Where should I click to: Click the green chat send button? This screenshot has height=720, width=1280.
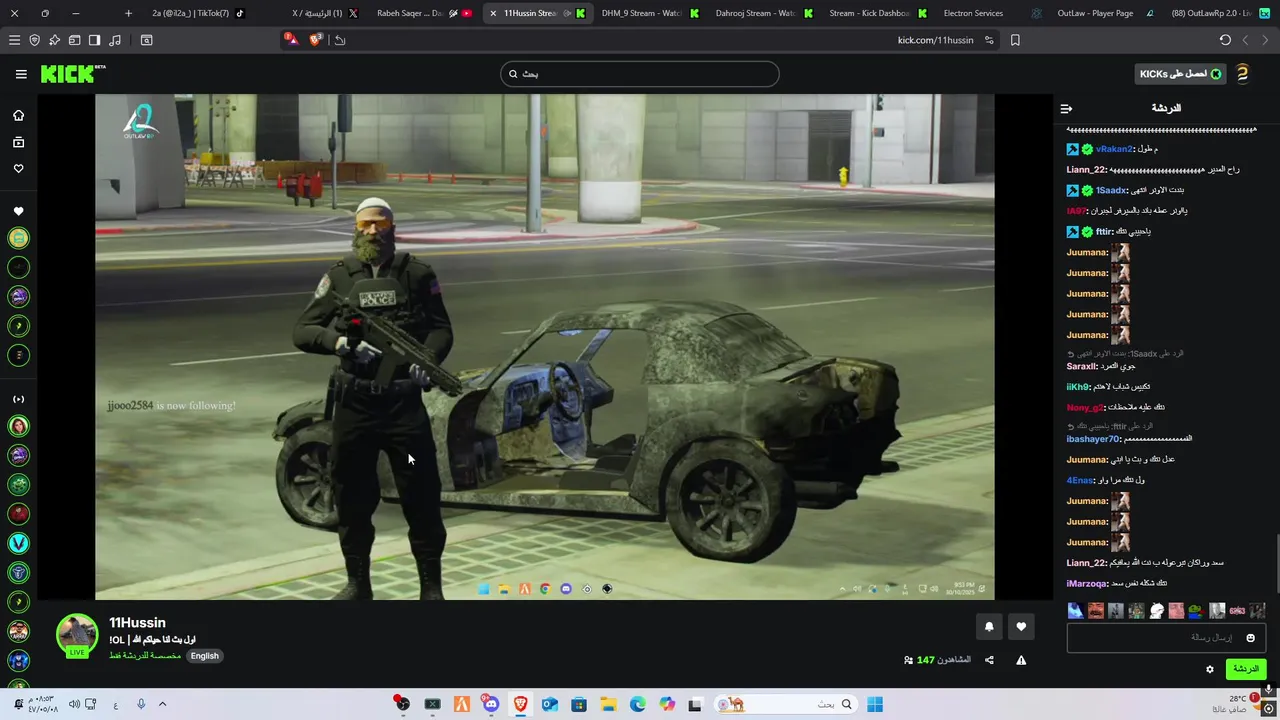click(1245, 669)
